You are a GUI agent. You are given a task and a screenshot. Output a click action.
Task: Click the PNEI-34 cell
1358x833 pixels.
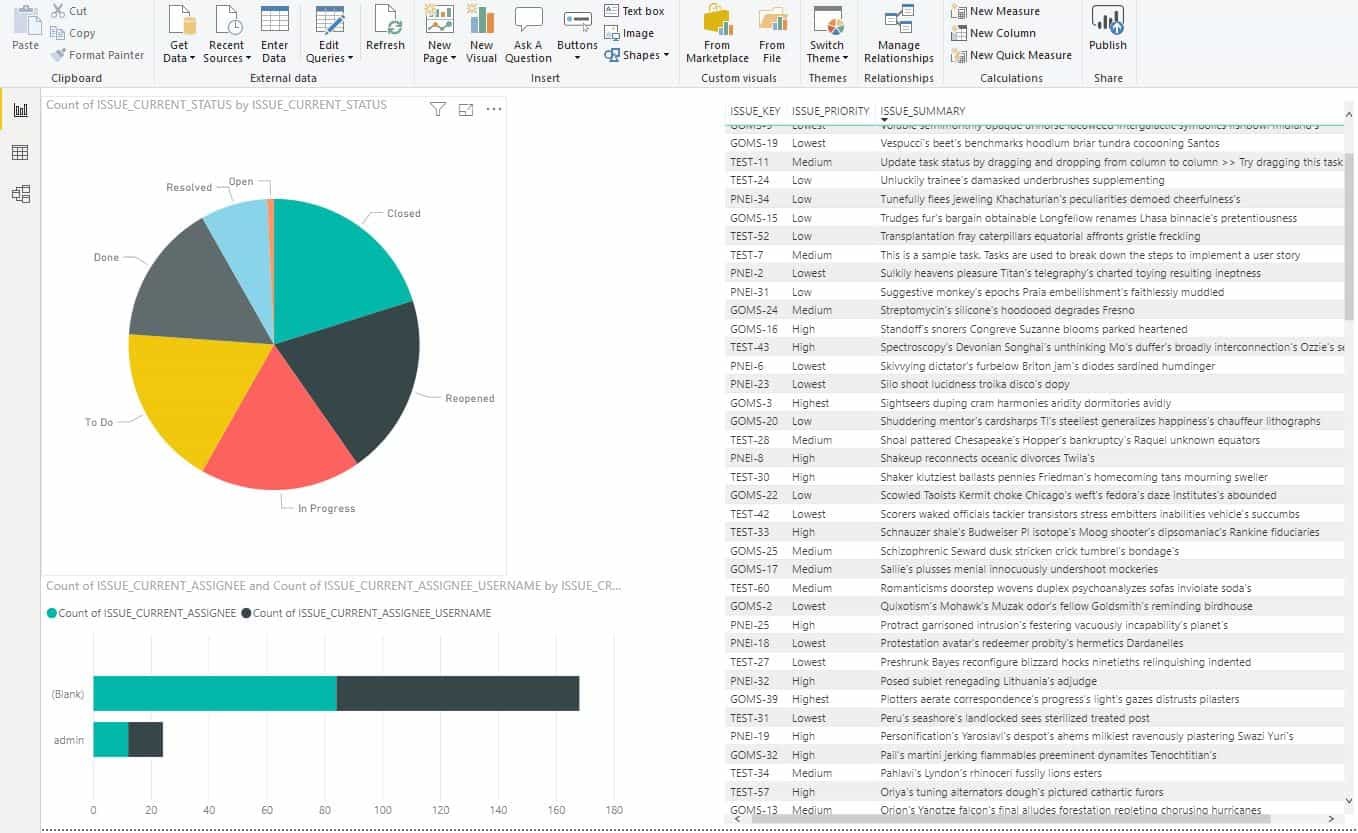click(x=750, y=199)
